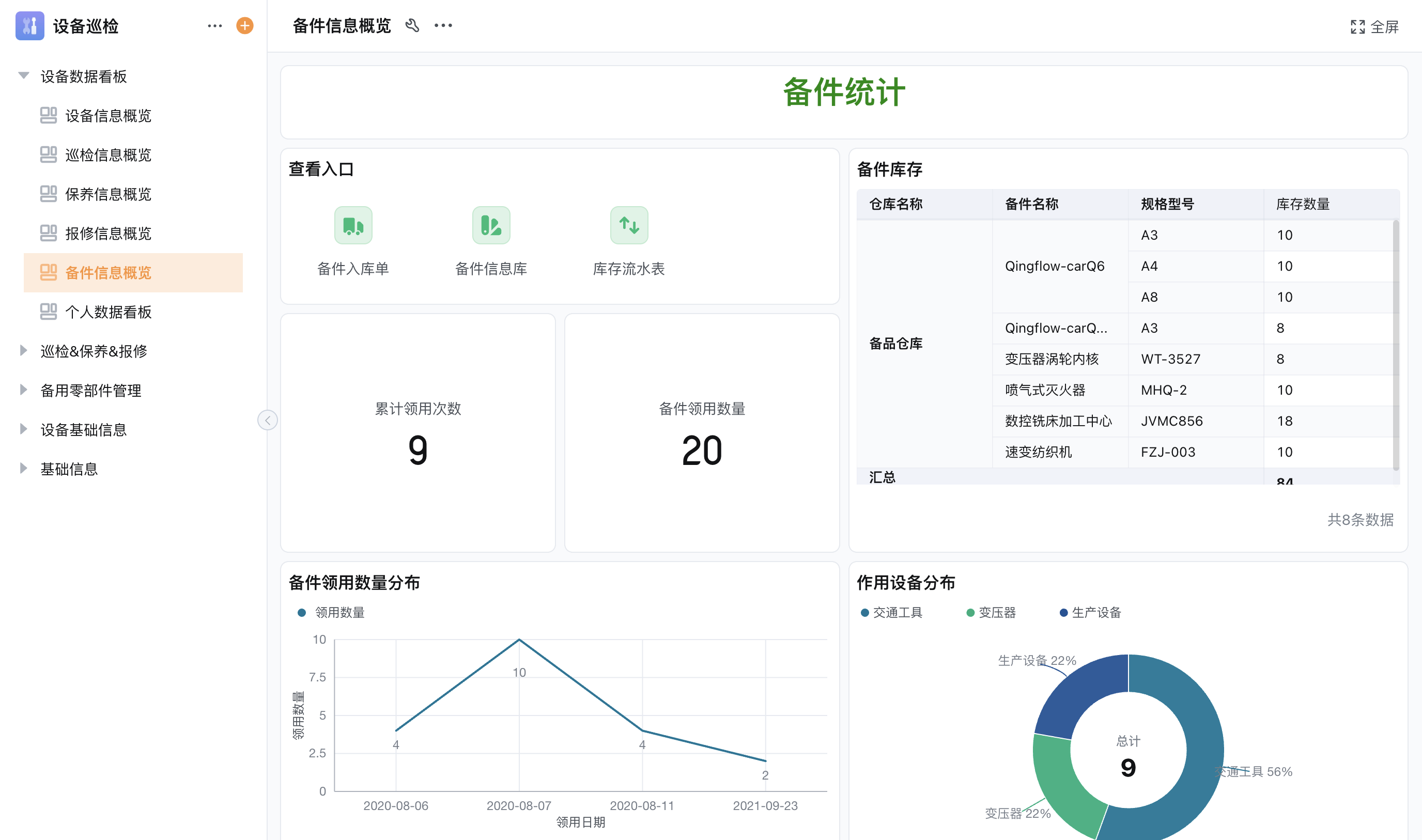Expand the 基础信息 group
Screen dimensions: 1422x840
[x=23, y=469]
